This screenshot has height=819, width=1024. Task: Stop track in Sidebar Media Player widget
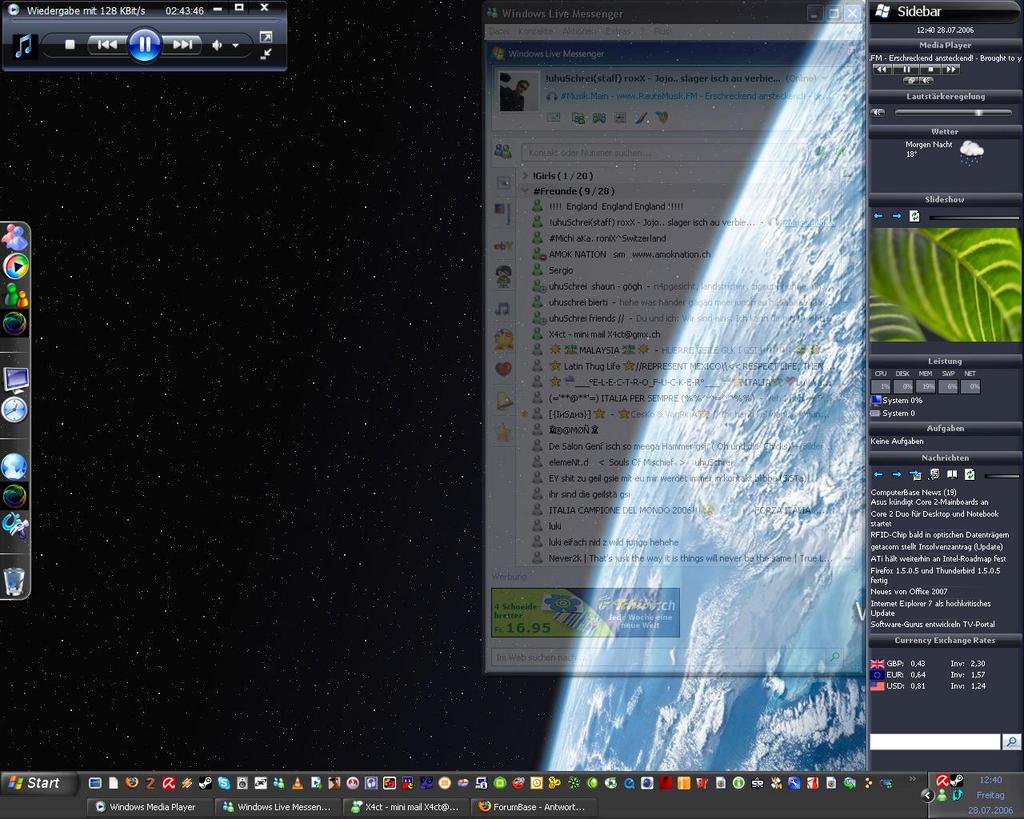930,69
